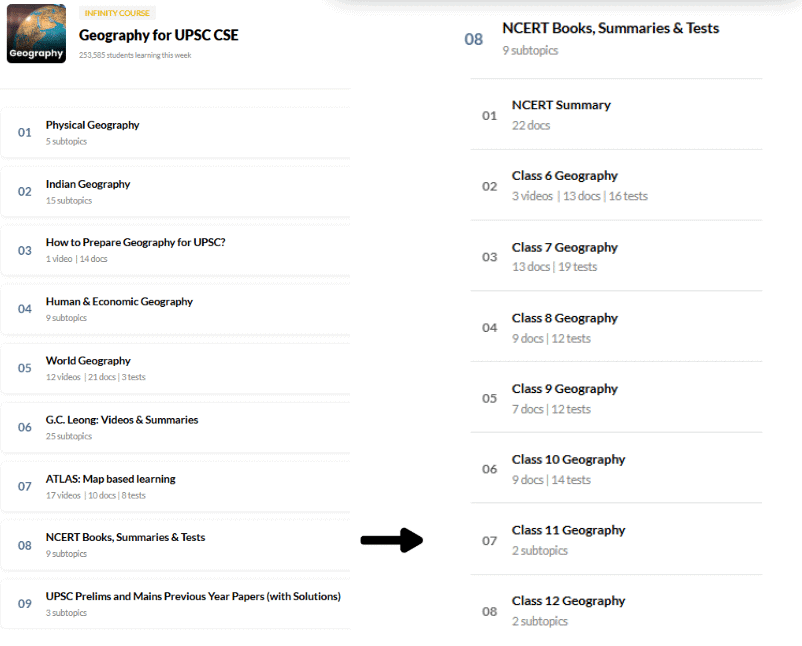The height and width of the screenshot is (646, 802).
Task: Expand the Indian Geography section
Action: coord(175,192)
